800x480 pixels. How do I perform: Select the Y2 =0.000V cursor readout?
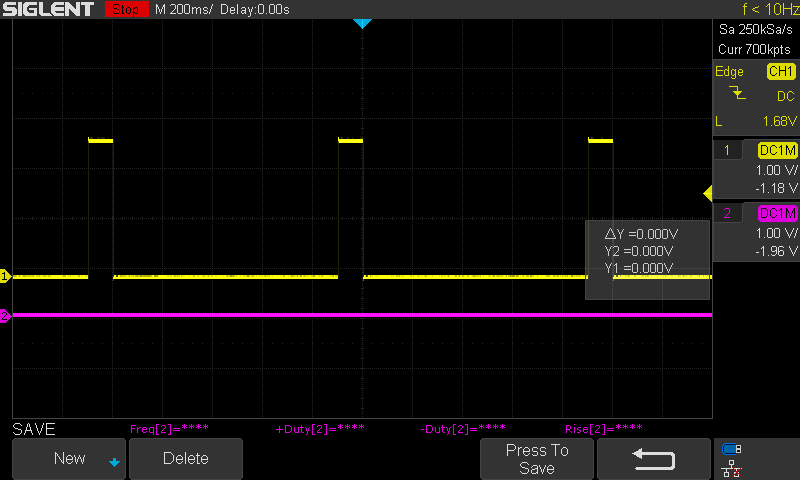point(639,251)
